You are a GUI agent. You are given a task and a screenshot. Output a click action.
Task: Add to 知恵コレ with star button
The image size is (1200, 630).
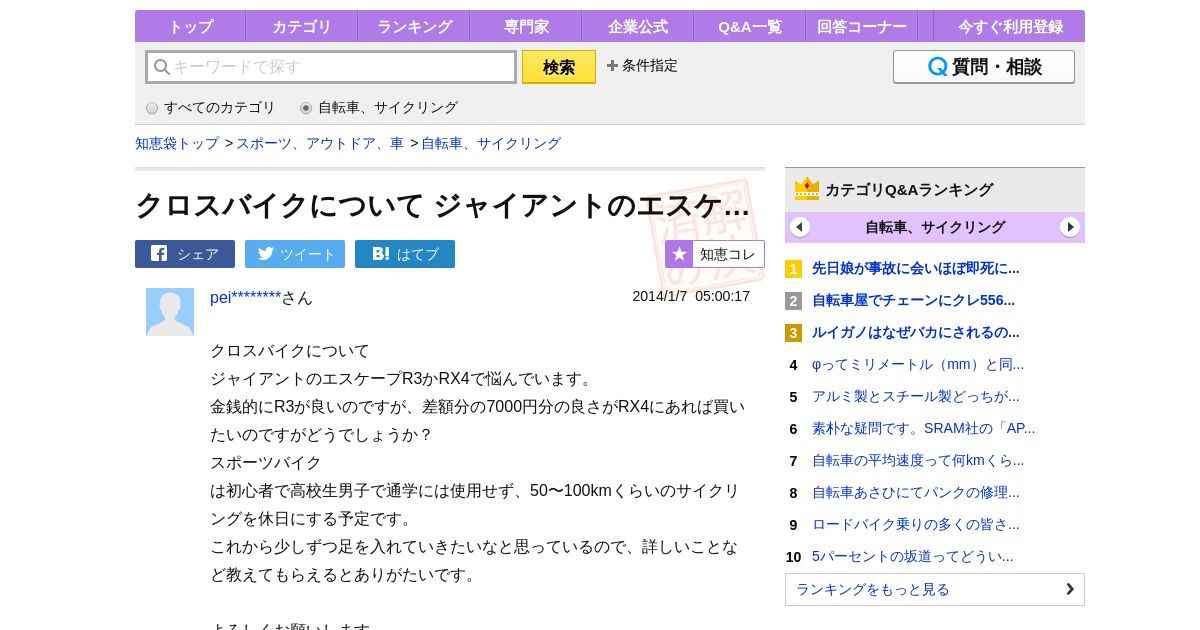(x=715, y=254)
